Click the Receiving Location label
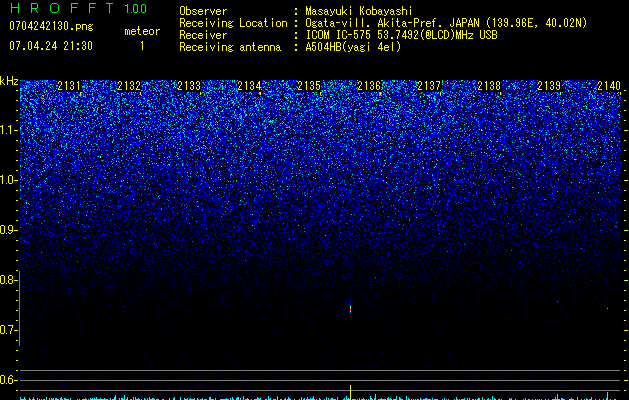This screenshot has width=629, height=400. pyautogui.click(x=233, y=23)
